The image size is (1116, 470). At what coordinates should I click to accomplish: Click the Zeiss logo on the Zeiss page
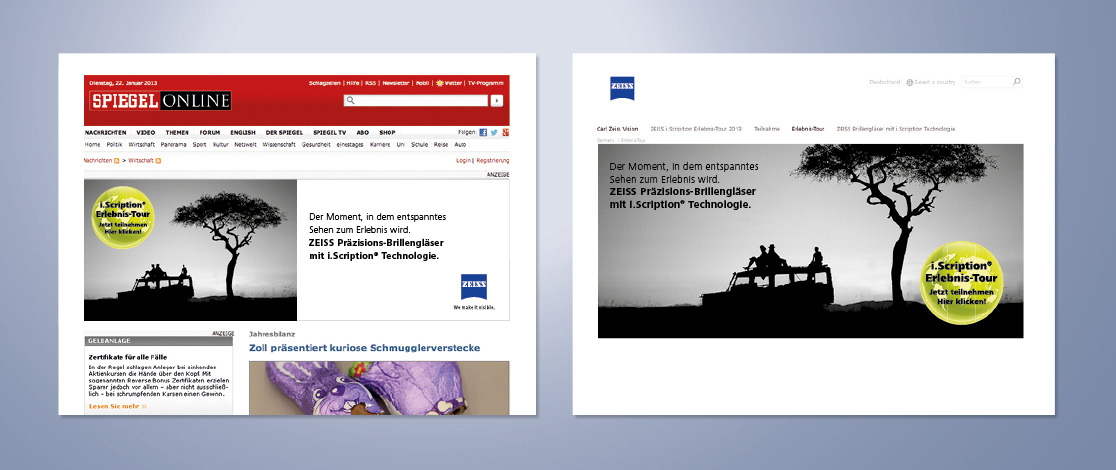(622, 88)
